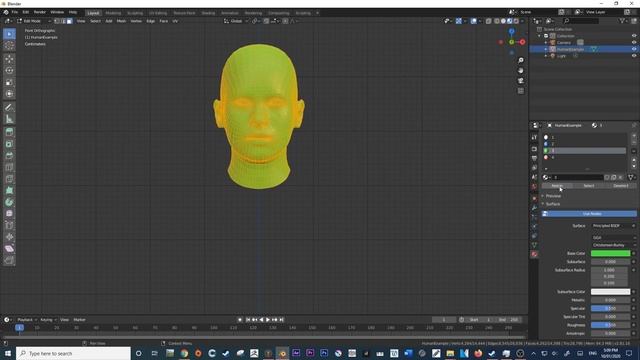The image size is (640, 360).
Task: Open the Modifiers wrench properties tab
Action: point(534,207)
